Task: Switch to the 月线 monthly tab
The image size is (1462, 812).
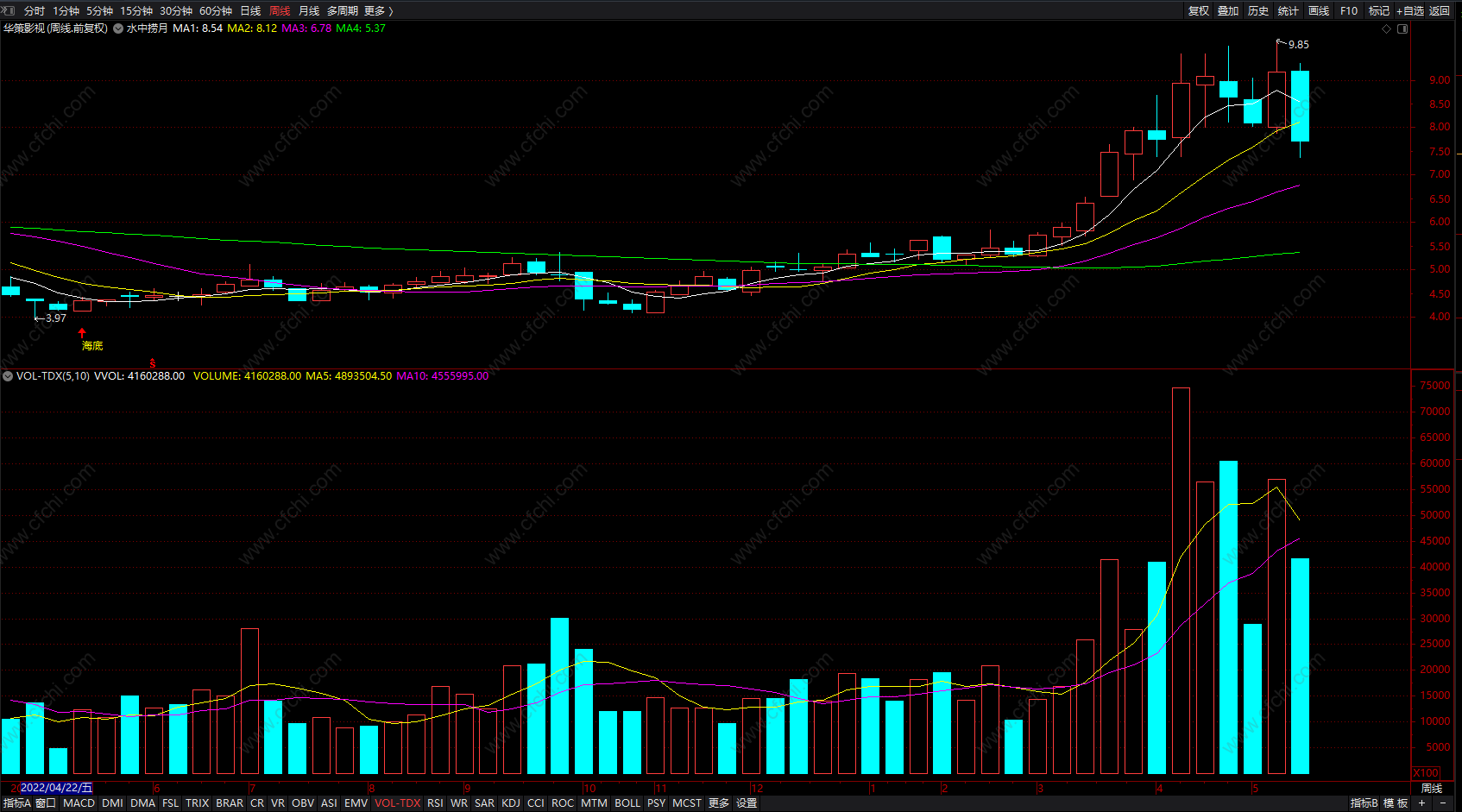Action: [x=309, y=11]
